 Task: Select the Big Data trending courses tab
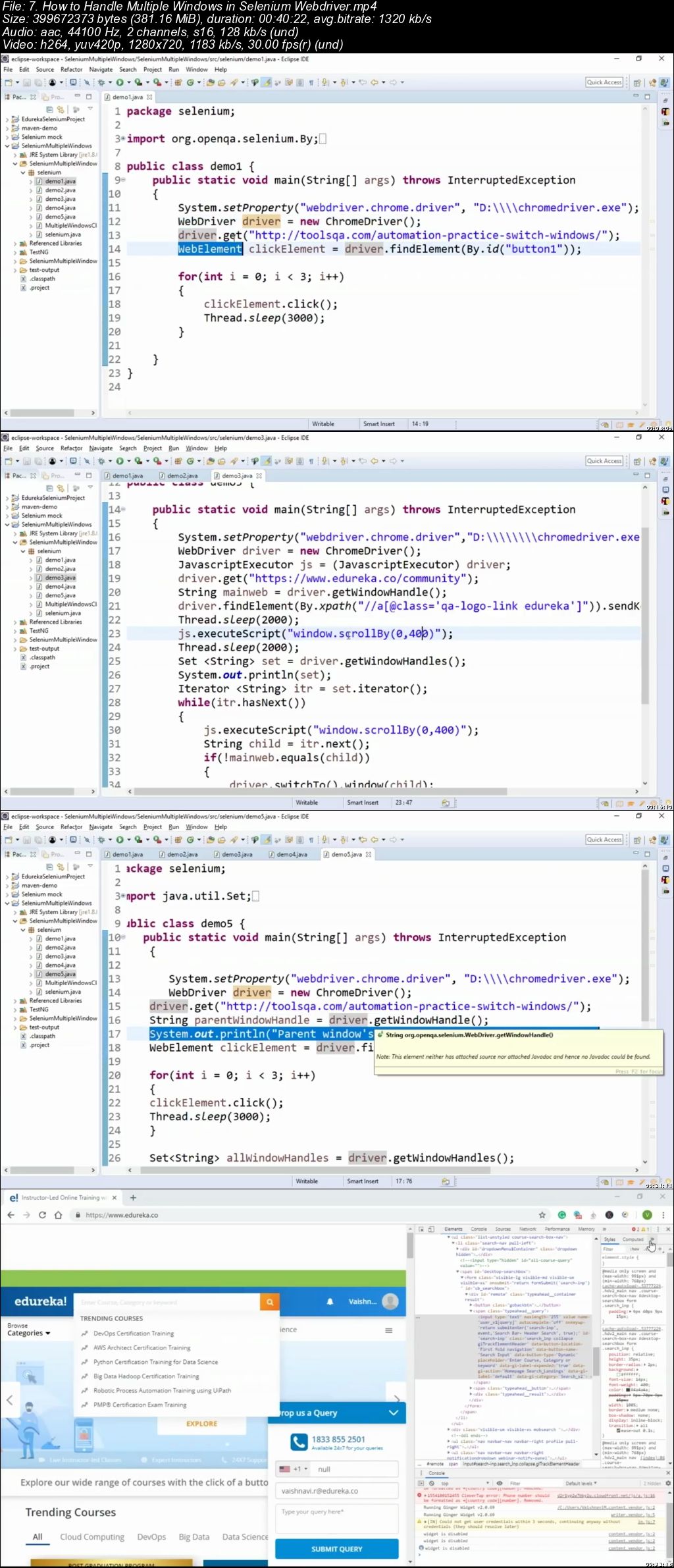[194, 1537]
